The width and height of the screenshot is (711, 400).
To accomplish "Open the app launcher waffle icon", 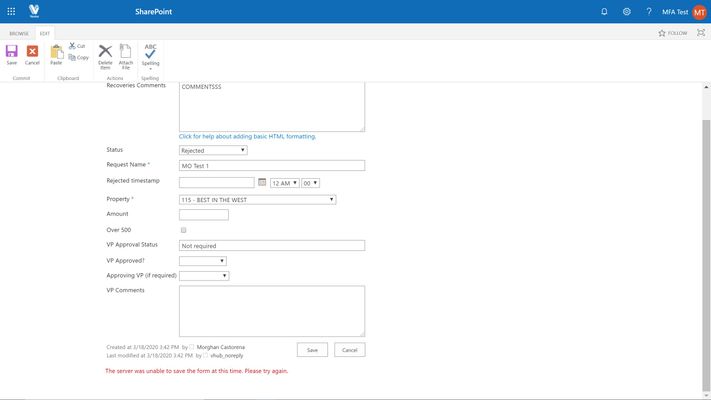I will 11,12.
